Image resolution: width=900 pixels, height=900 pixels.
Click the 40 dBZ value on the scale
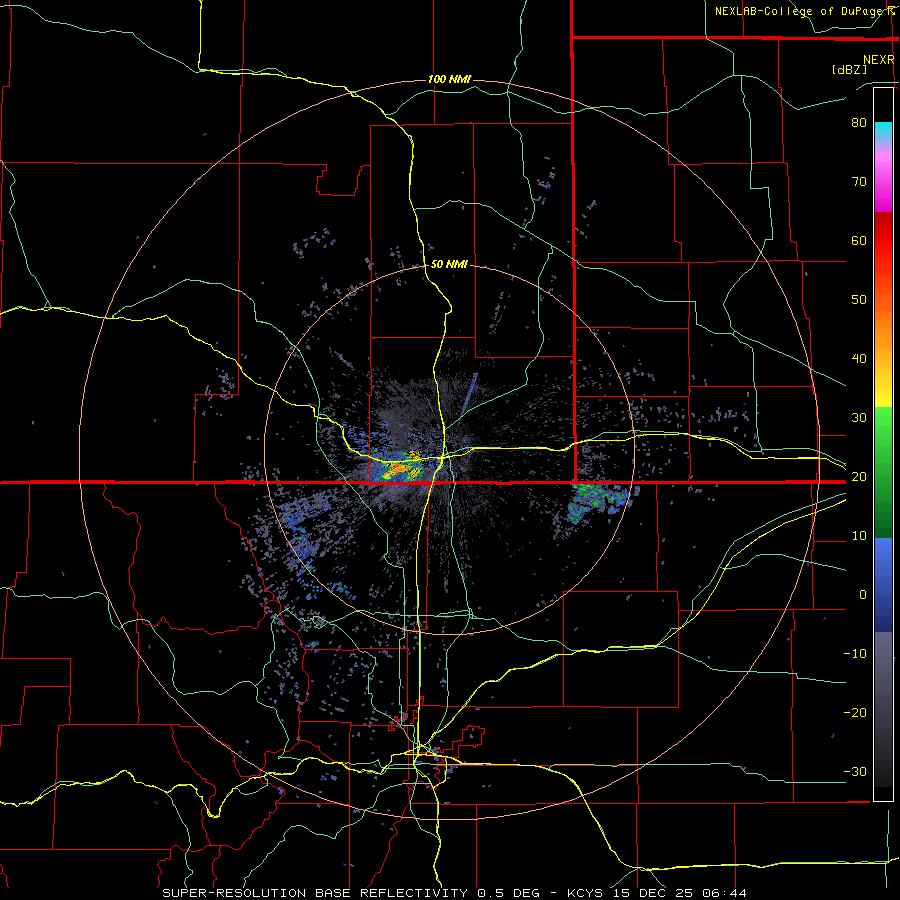[x=859, y=359]
